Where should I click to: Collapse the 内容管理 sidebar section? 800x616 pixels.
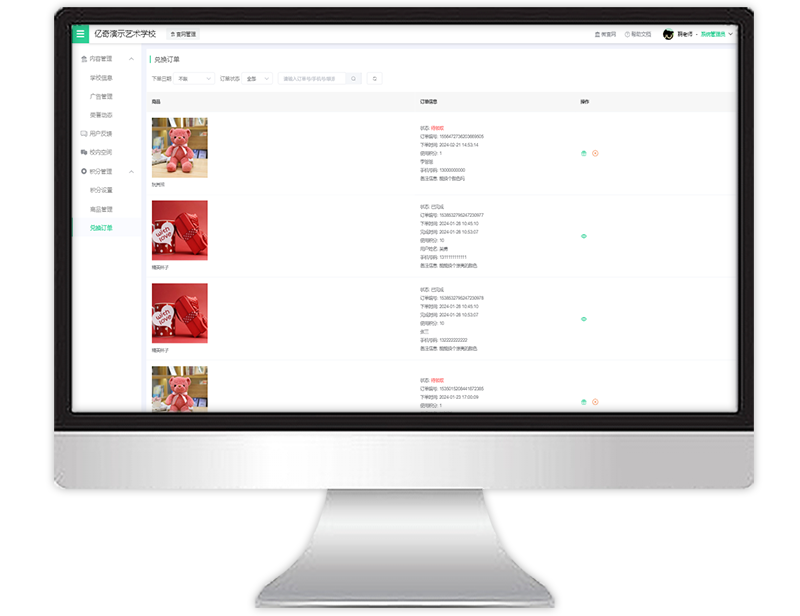132,59
